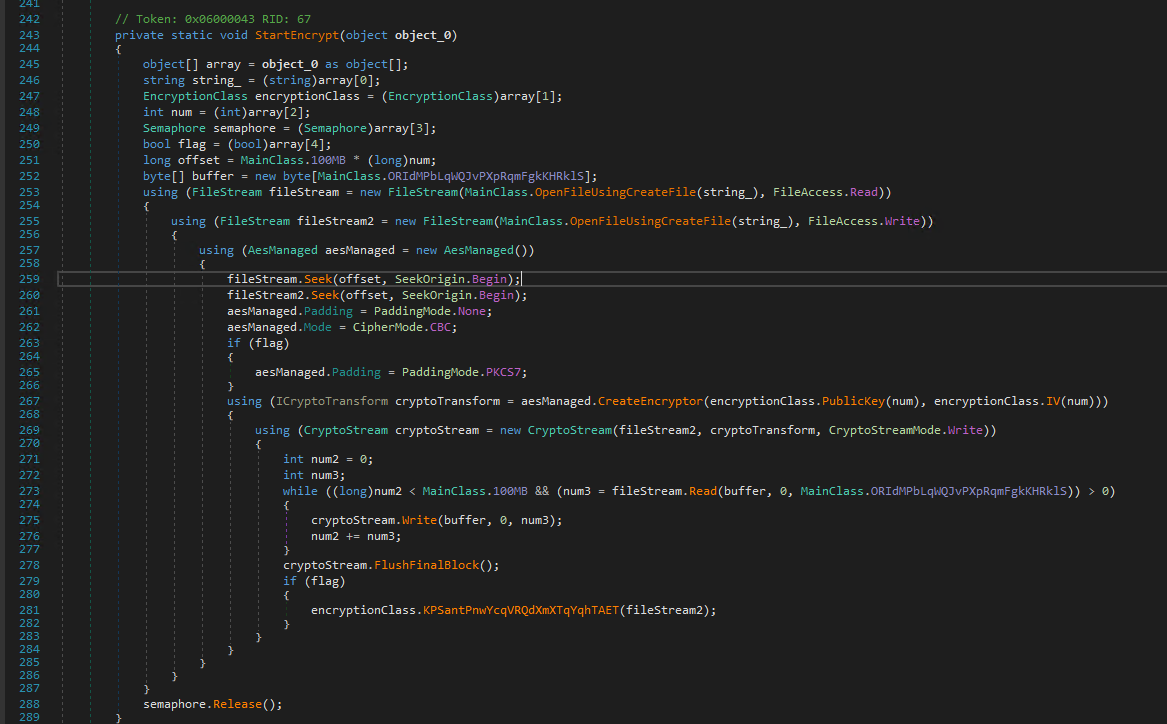Click the flag condition on line 263
The height and width of the screenshot is (724, 1167).
[x=269, y=344]
